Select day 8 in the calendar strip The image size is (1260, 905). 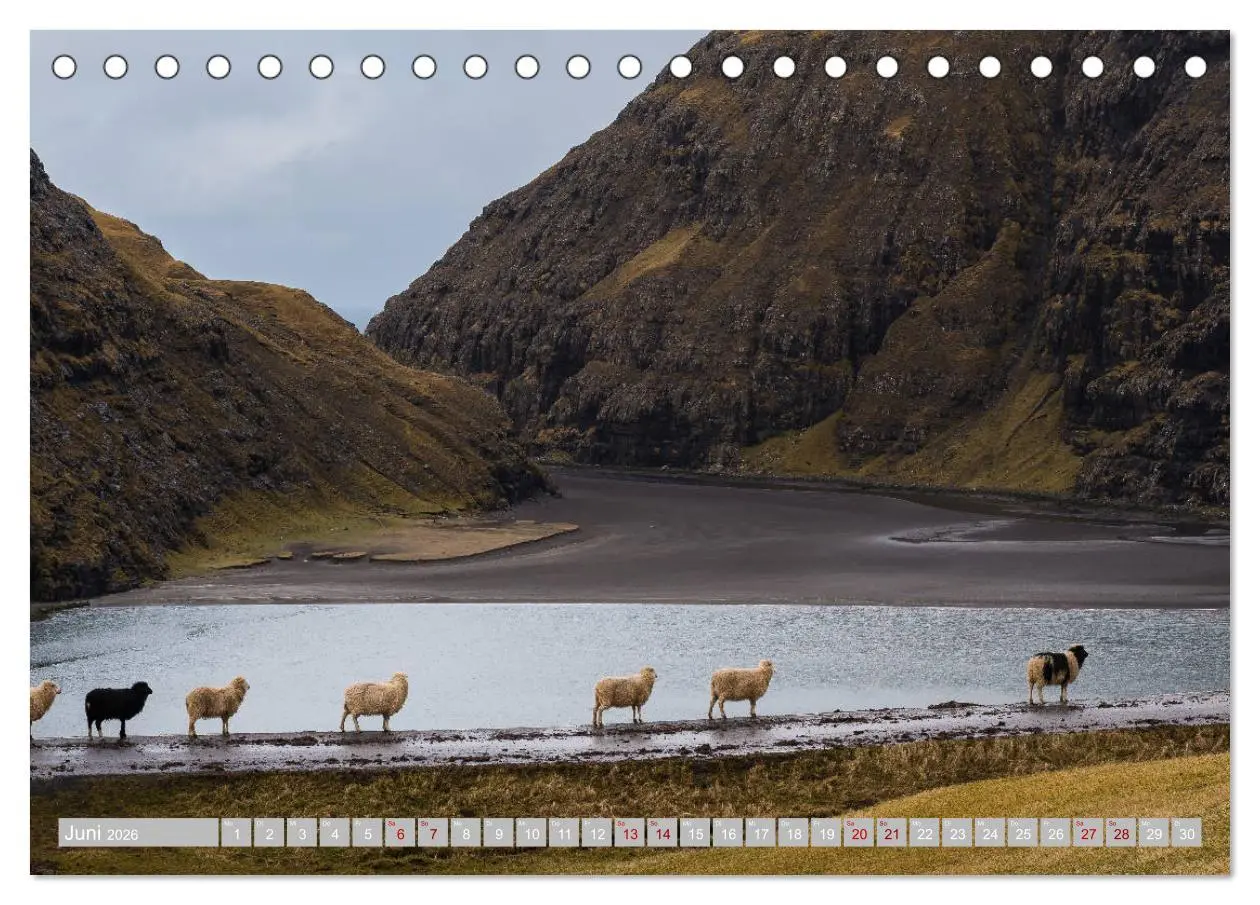pos(465,833)
